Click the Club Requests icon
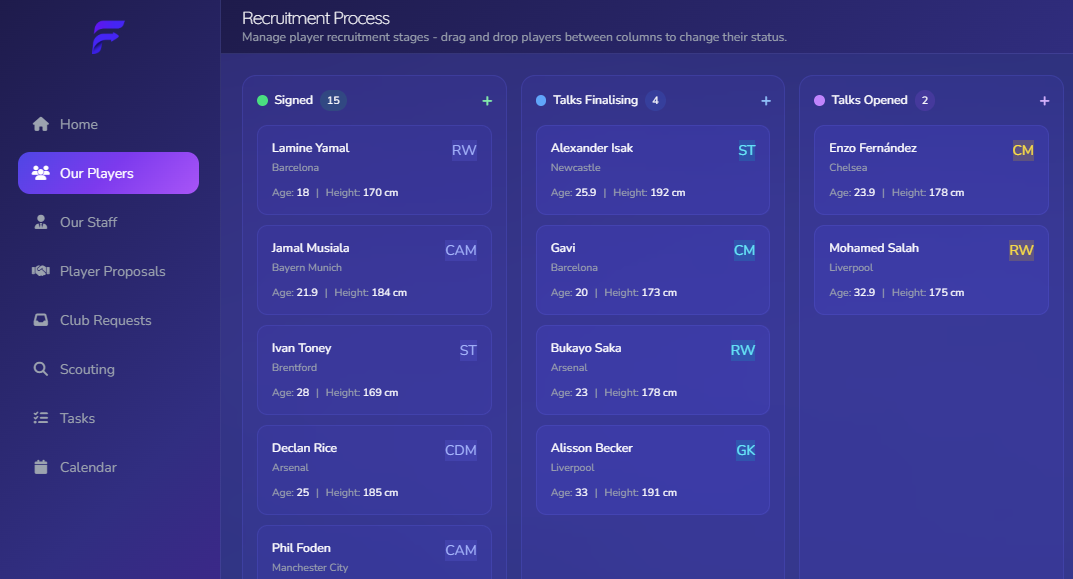Viewport: 1073px width, 579px height. [40, 319]
